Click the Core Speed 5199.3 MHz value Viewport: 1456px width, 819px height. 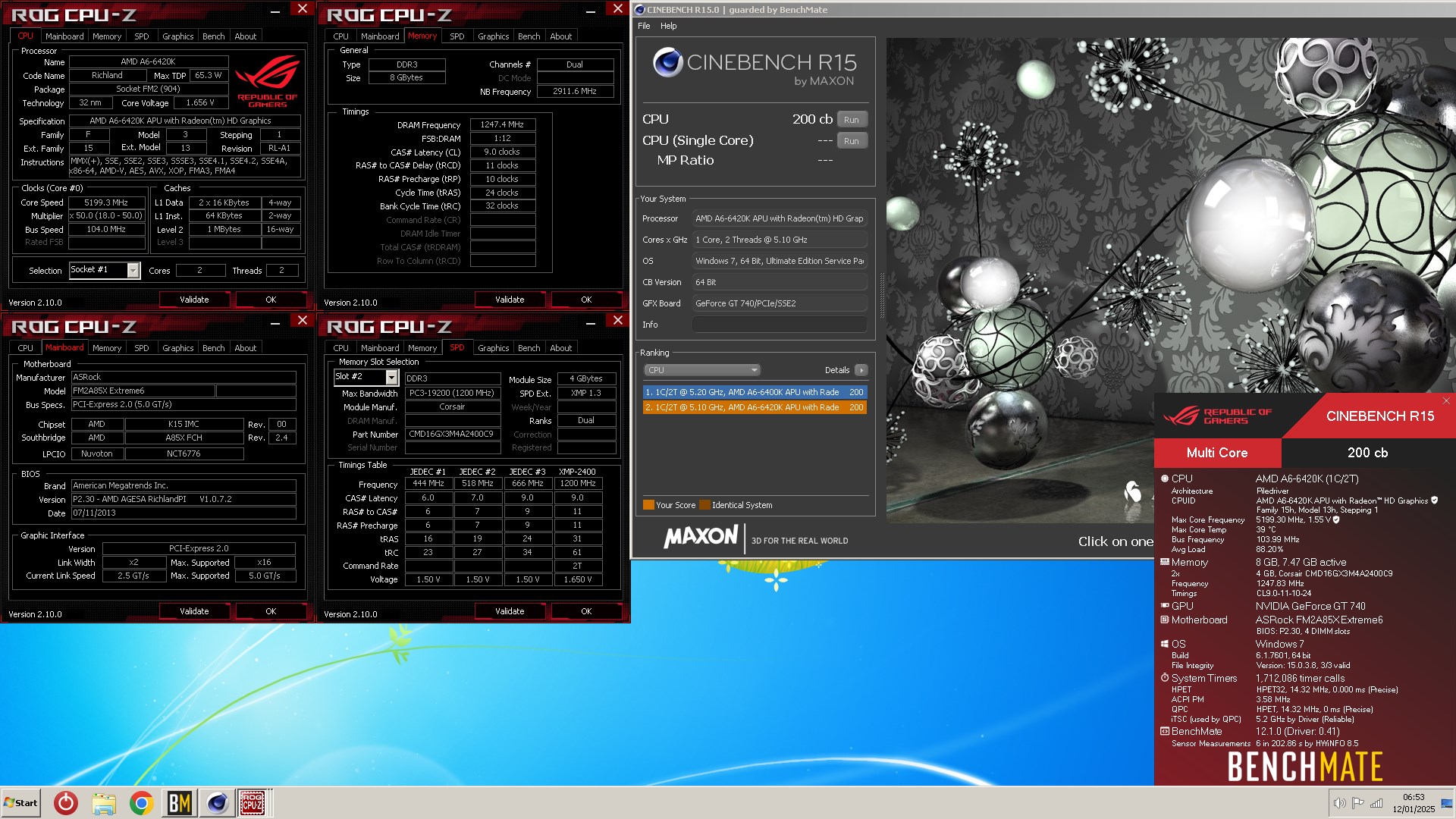(x=106, y=202)
